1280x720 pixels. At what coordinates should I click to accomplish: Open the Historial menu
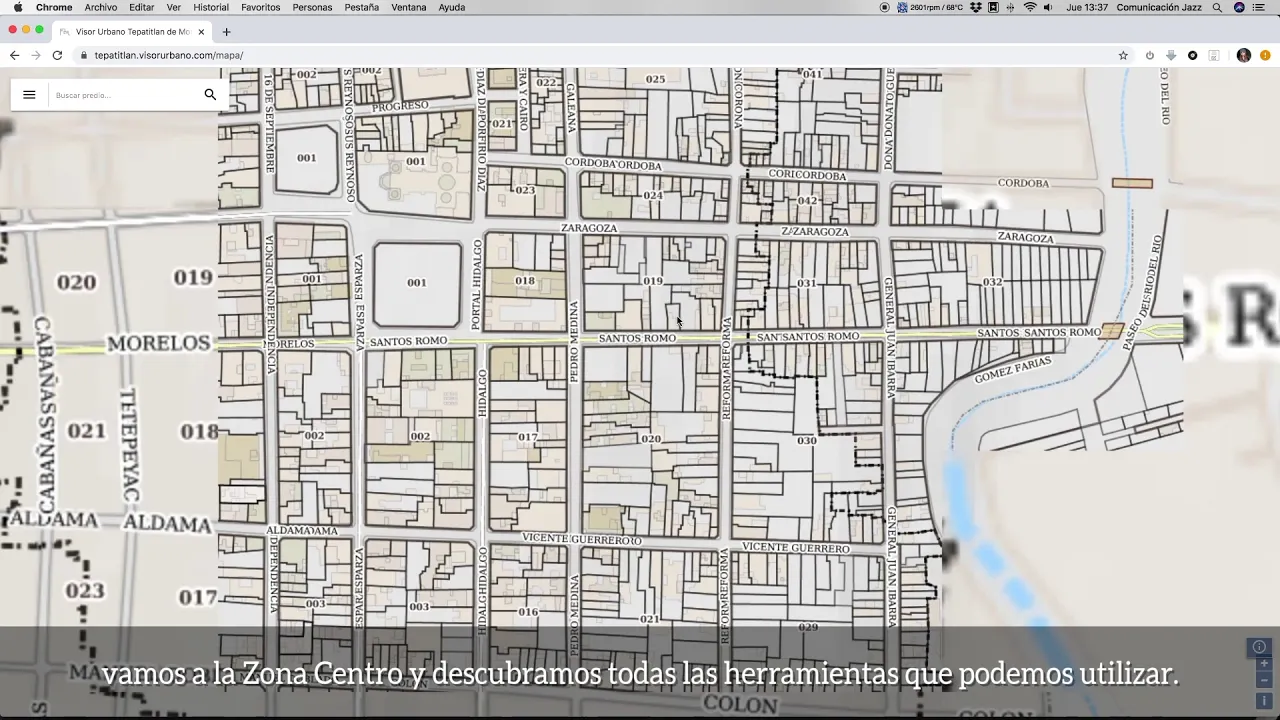pyautogui.click(x=211, y=7)
